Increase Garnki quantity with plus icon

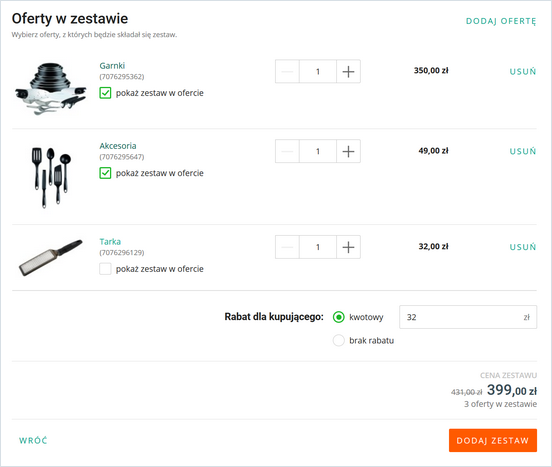[348, 71]
